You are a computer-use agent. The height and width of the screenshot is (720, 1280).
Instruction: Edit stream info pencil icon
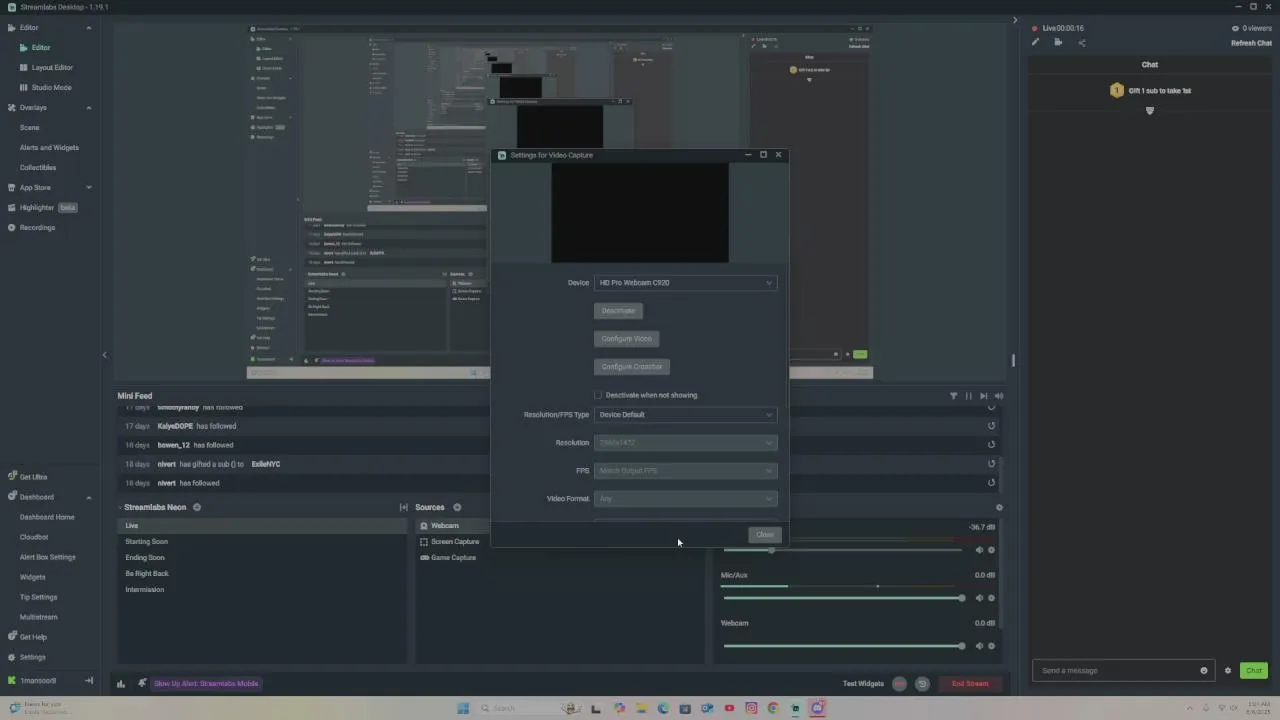(1036, 42)
